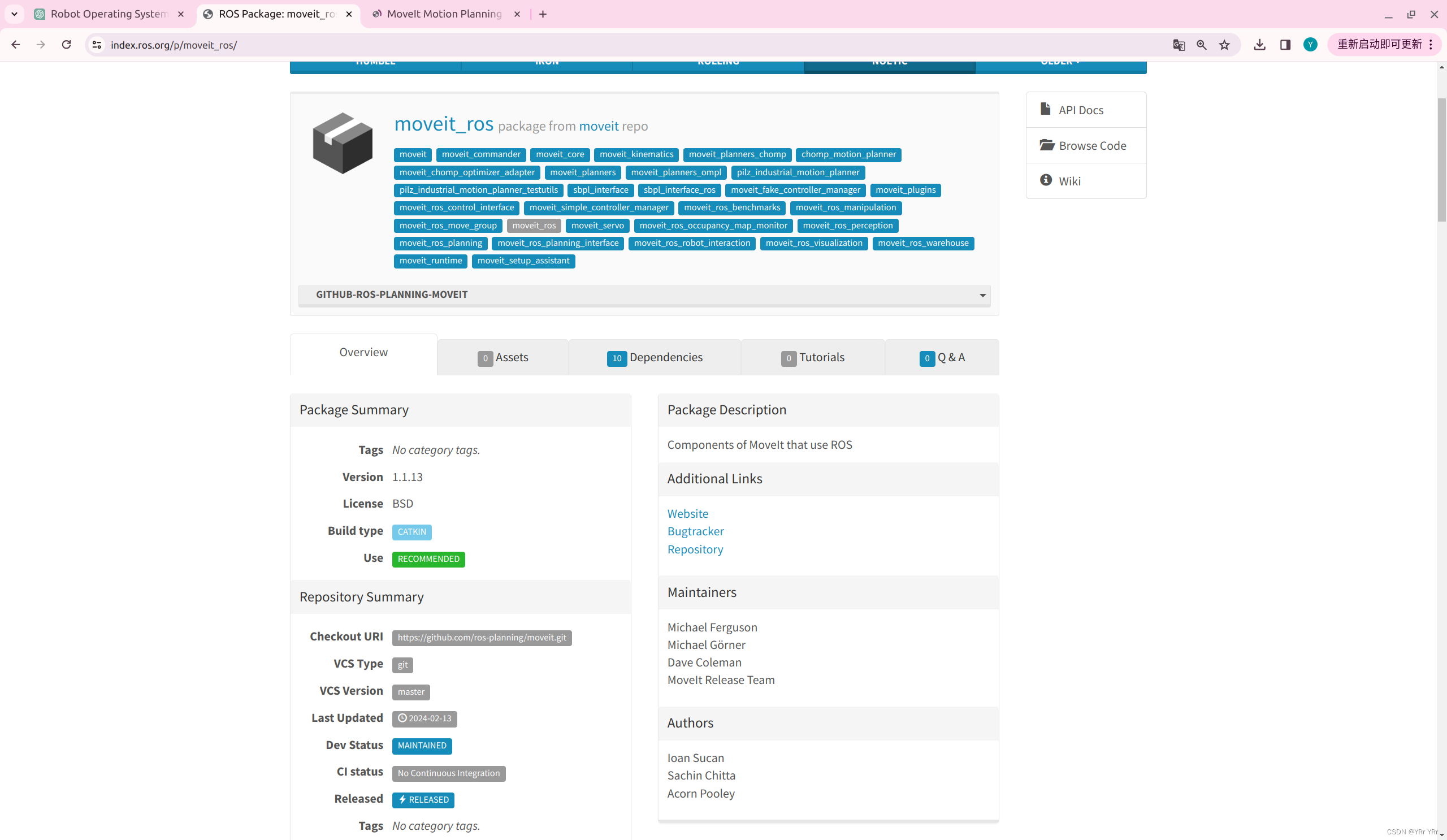Open the Chrome three-dot menu

tap(1431, 45)
